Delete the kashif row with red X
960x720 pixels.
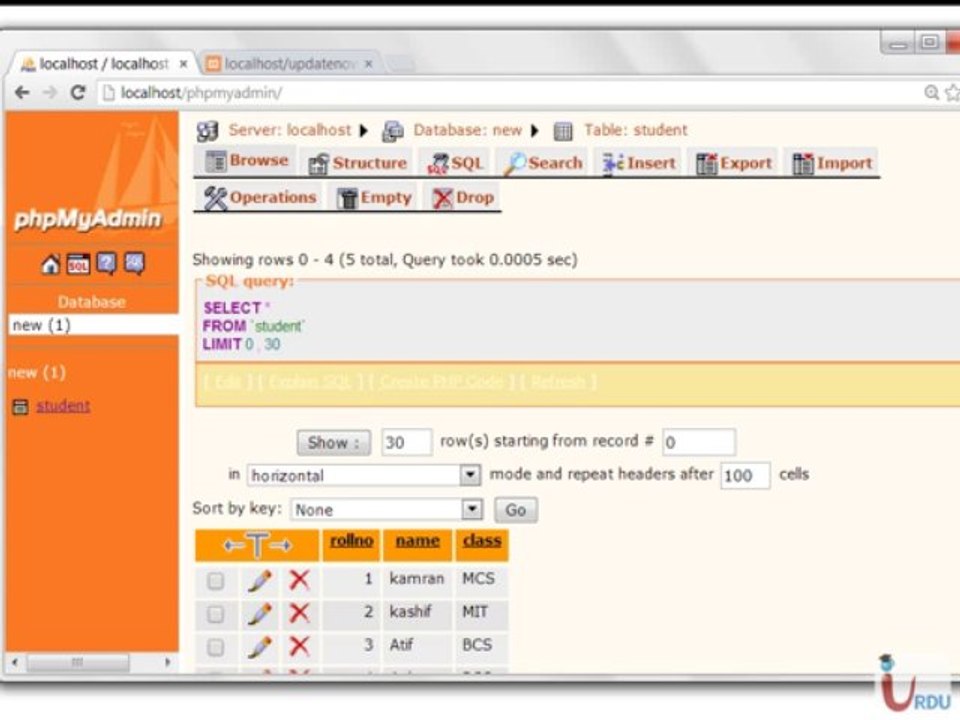pyautogui.click(x=299, y=613)
